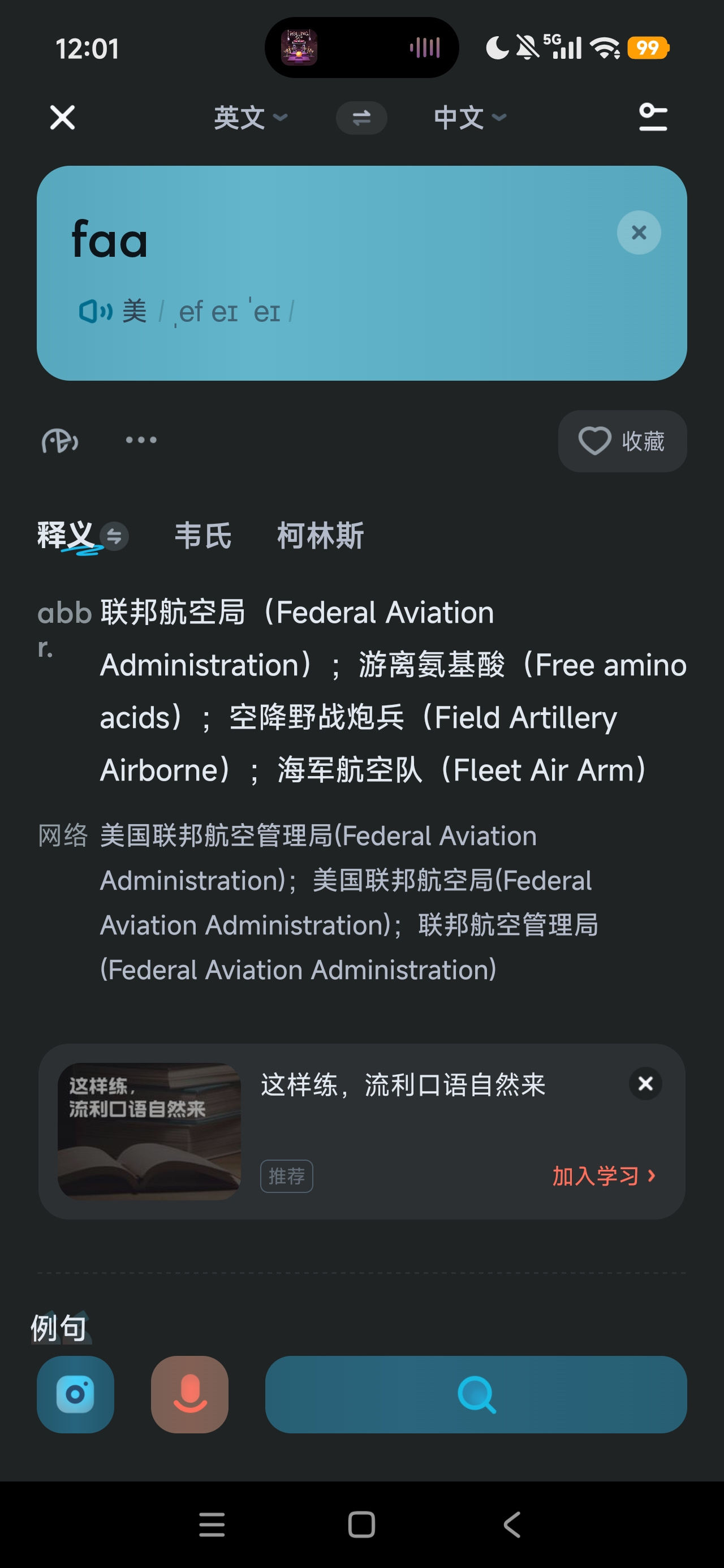724x1568 pixels.
Task: Dismiss the 流利口语 recommendation card
Action: point(645,1083)
